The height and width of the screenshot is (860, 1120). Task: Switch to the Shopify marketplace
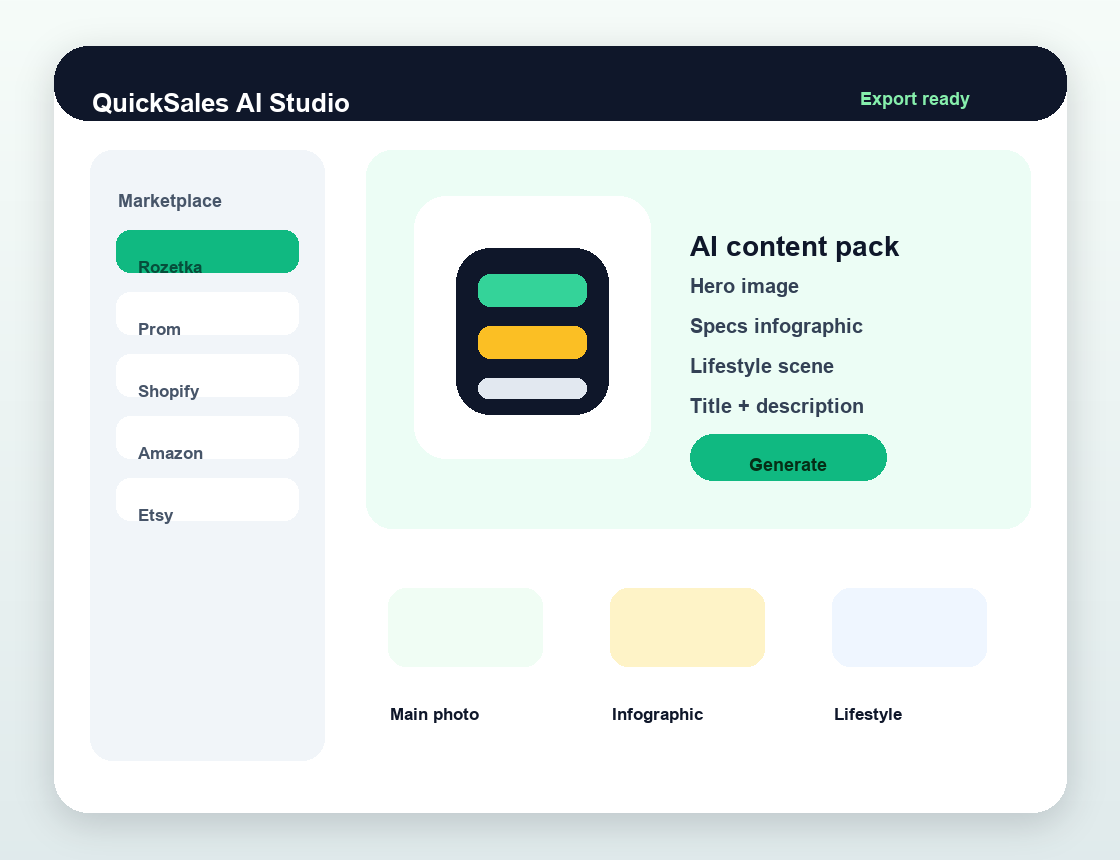(207, 376)
